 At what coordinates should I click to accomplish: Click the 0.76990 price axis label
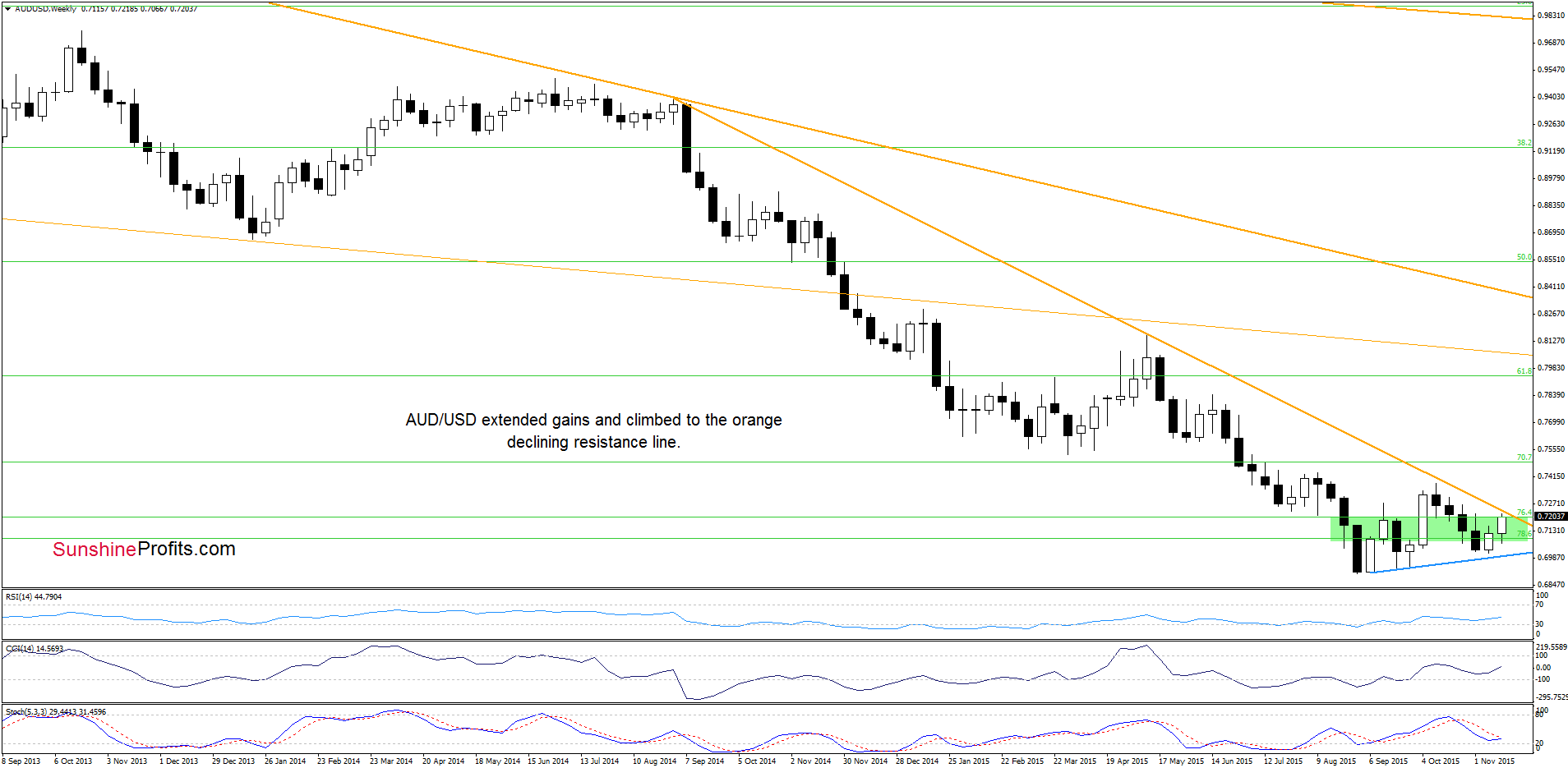(1551, 422)
